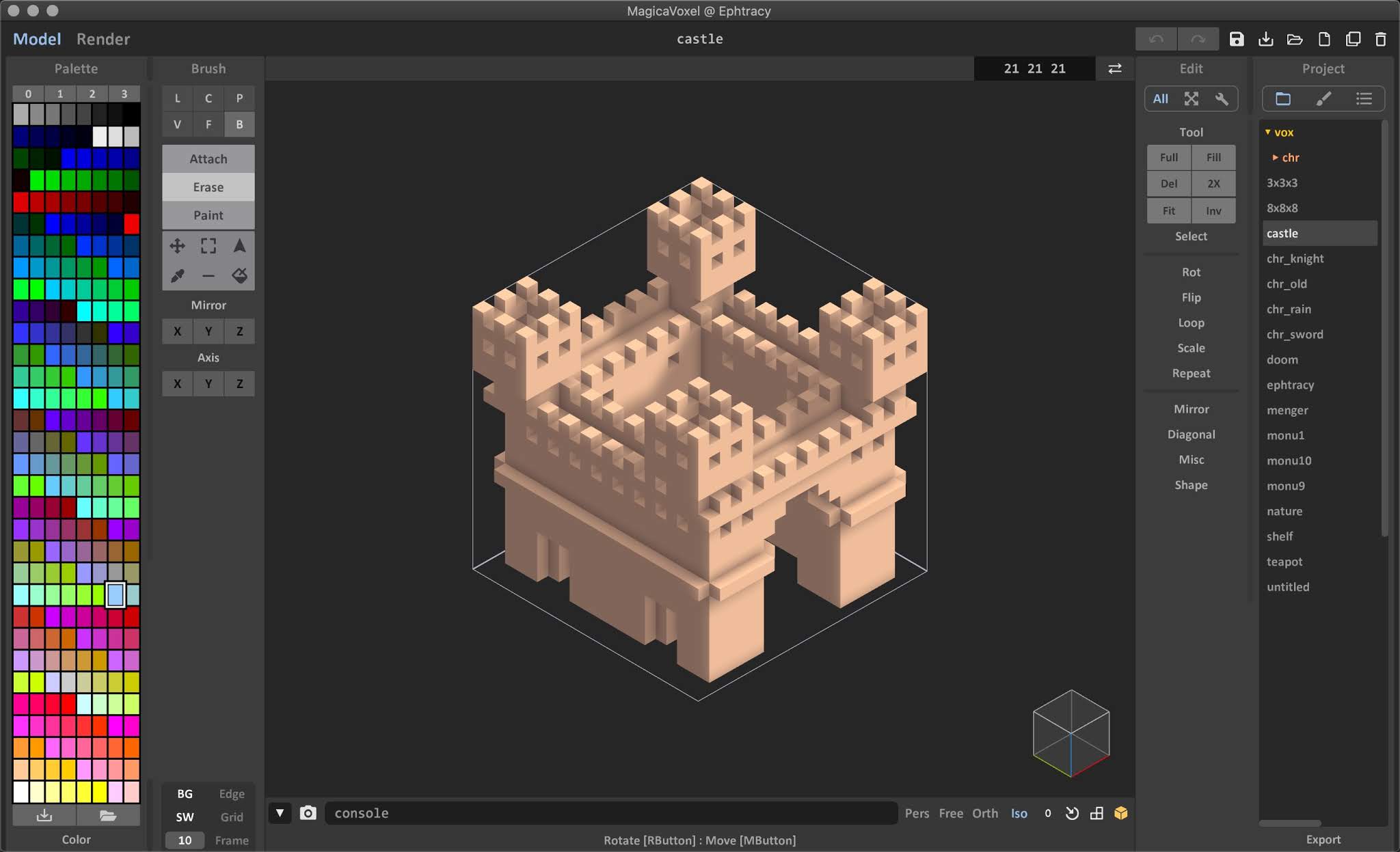Click the delete trash icon in top bar

(x=1380, y=39)
